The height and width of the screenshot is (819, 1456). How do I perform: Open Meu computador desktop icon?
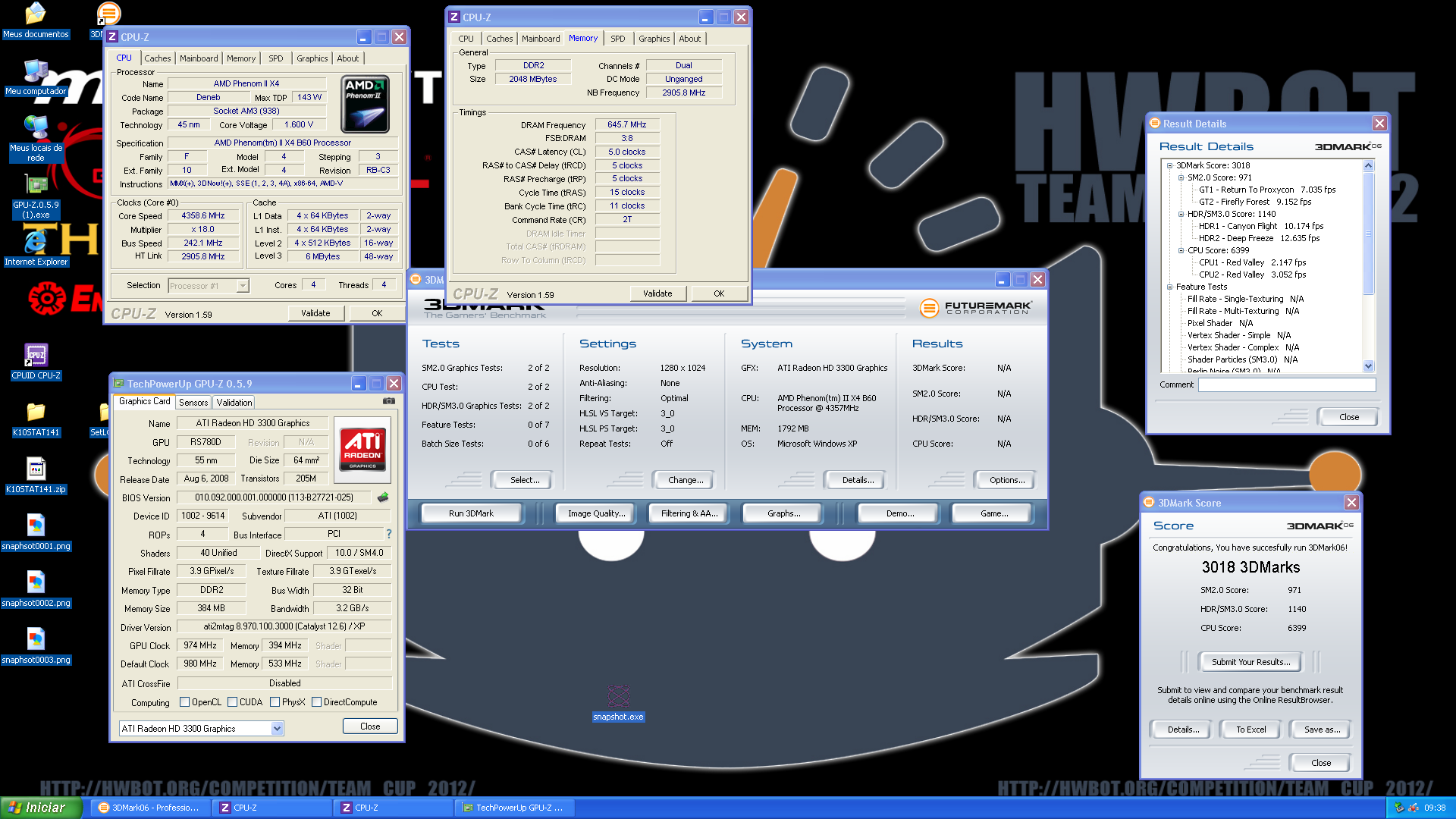coord(36,77)
